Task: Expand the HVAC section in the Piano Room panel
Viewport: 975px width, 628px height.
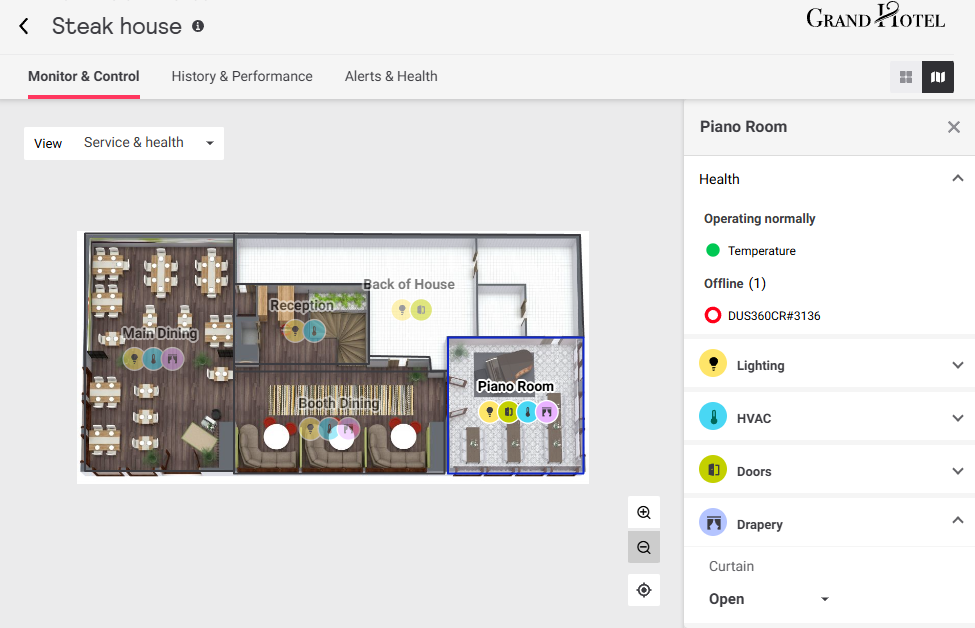Action: (x=957, y=417)
